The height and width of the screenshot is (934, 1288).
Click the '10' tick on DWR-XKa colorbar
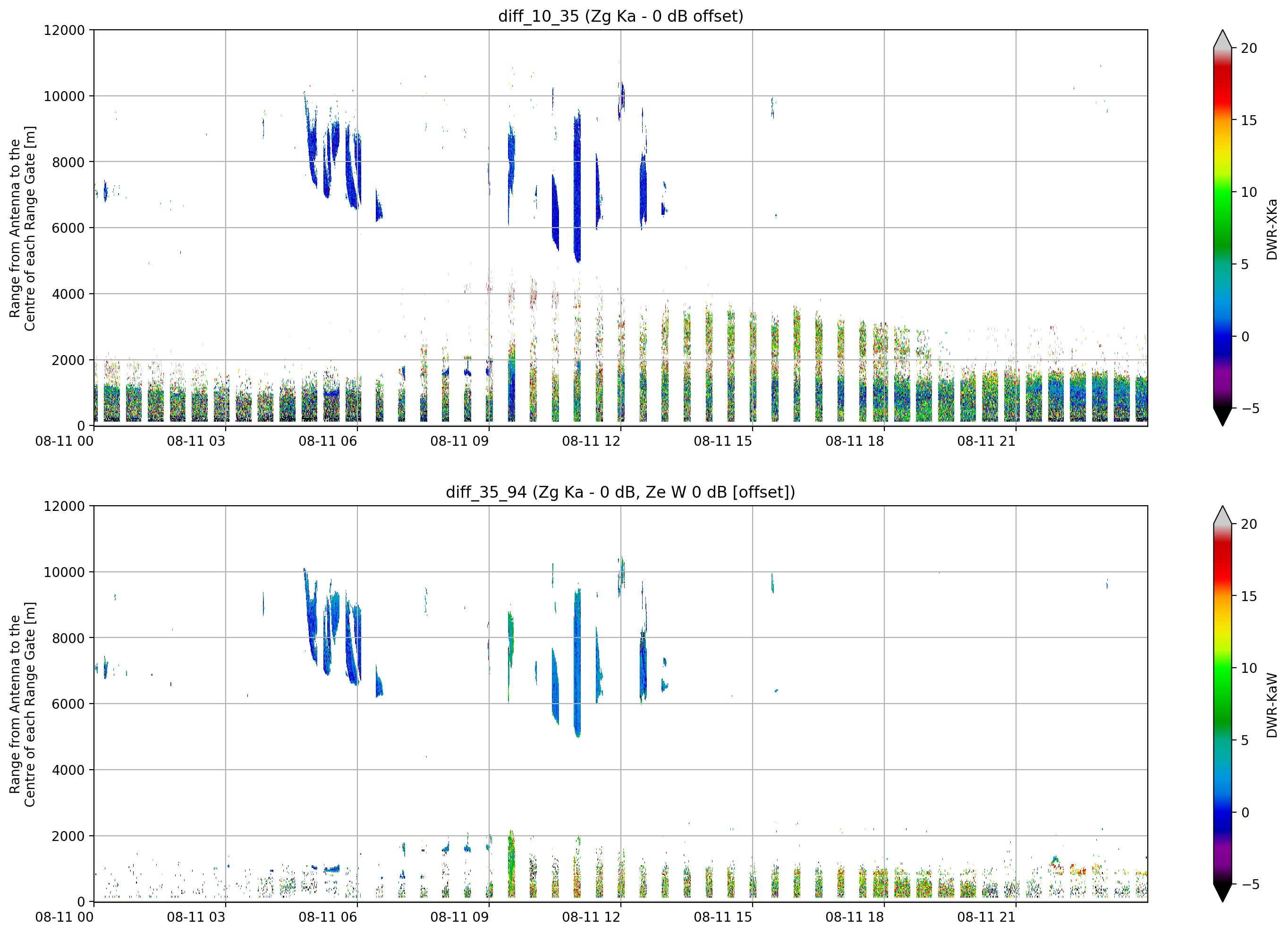1249,193
